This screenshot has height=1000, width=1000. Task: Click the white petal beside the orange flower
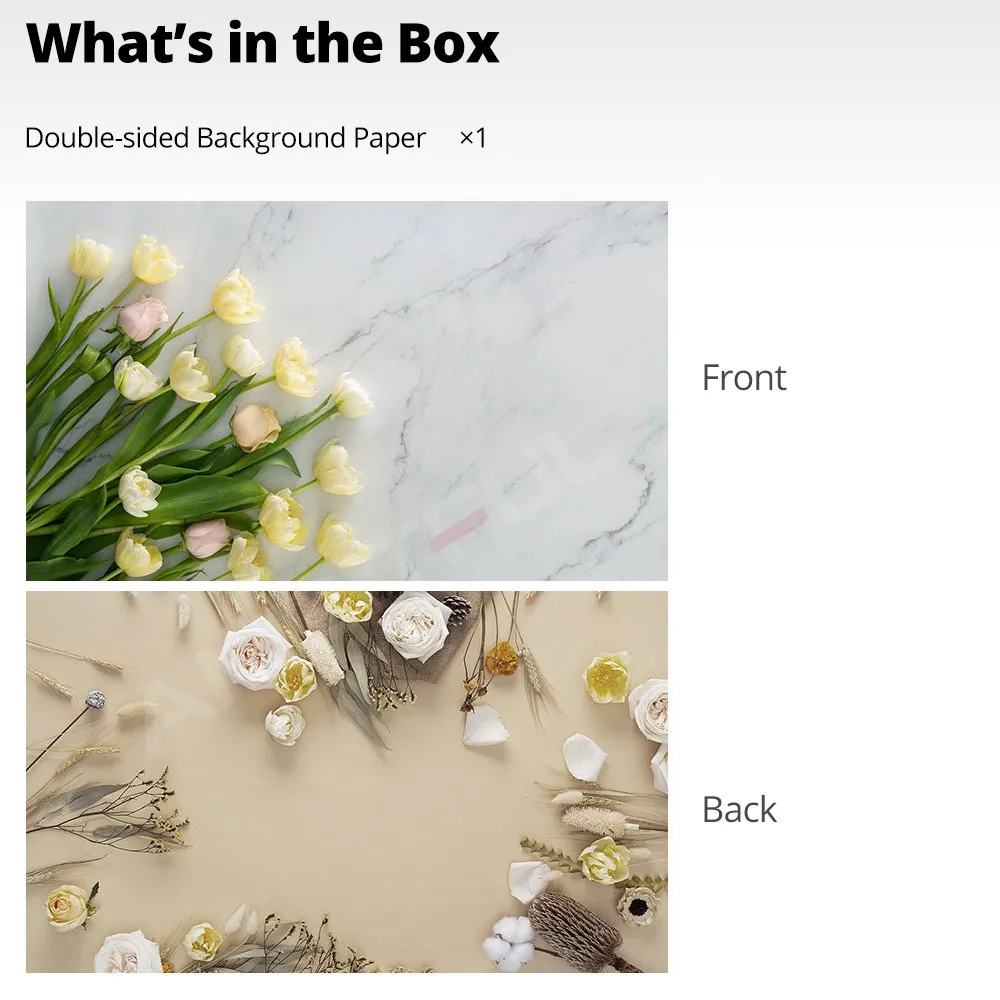pyautogui.click(x=485, y=727)
